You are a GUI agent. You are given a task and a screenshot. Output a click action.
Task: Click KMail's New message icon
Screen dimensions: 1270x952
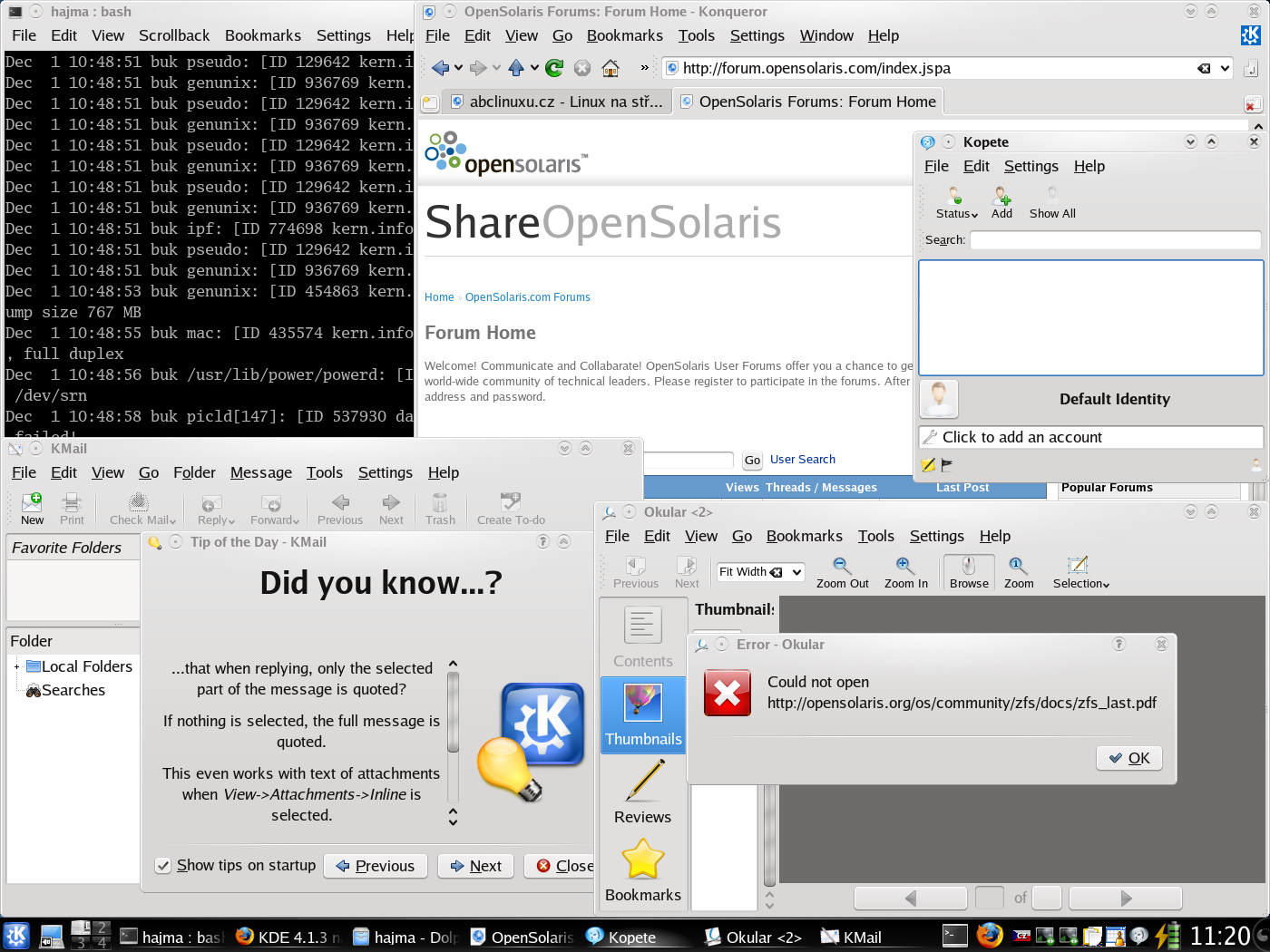(33, 509)
